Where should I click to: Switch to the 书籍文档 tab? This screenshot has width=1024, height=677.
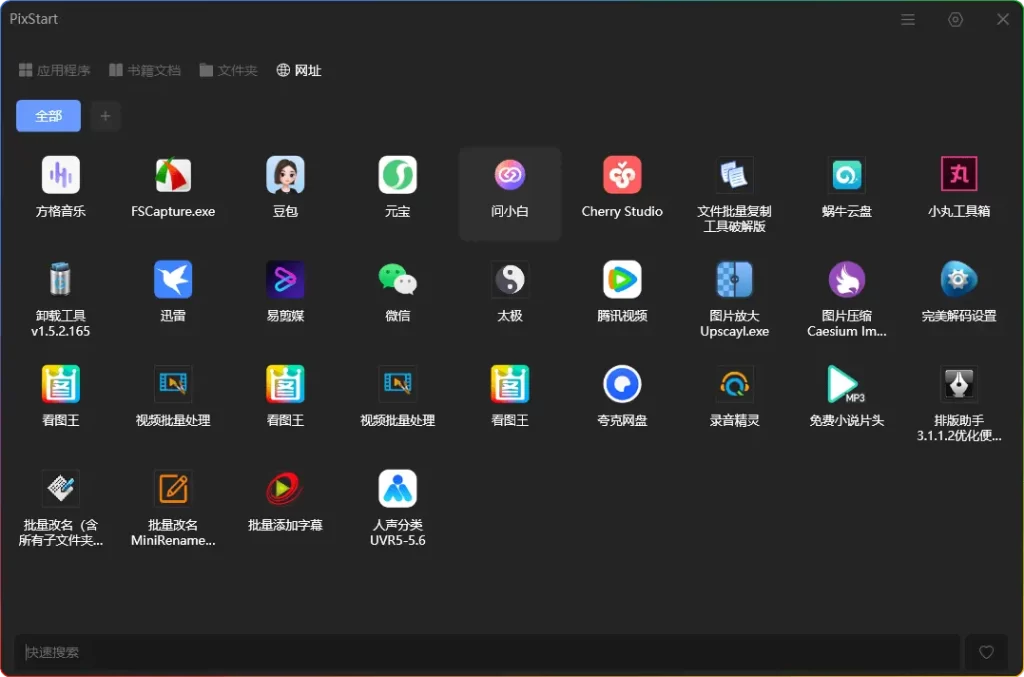click(145, 70)
